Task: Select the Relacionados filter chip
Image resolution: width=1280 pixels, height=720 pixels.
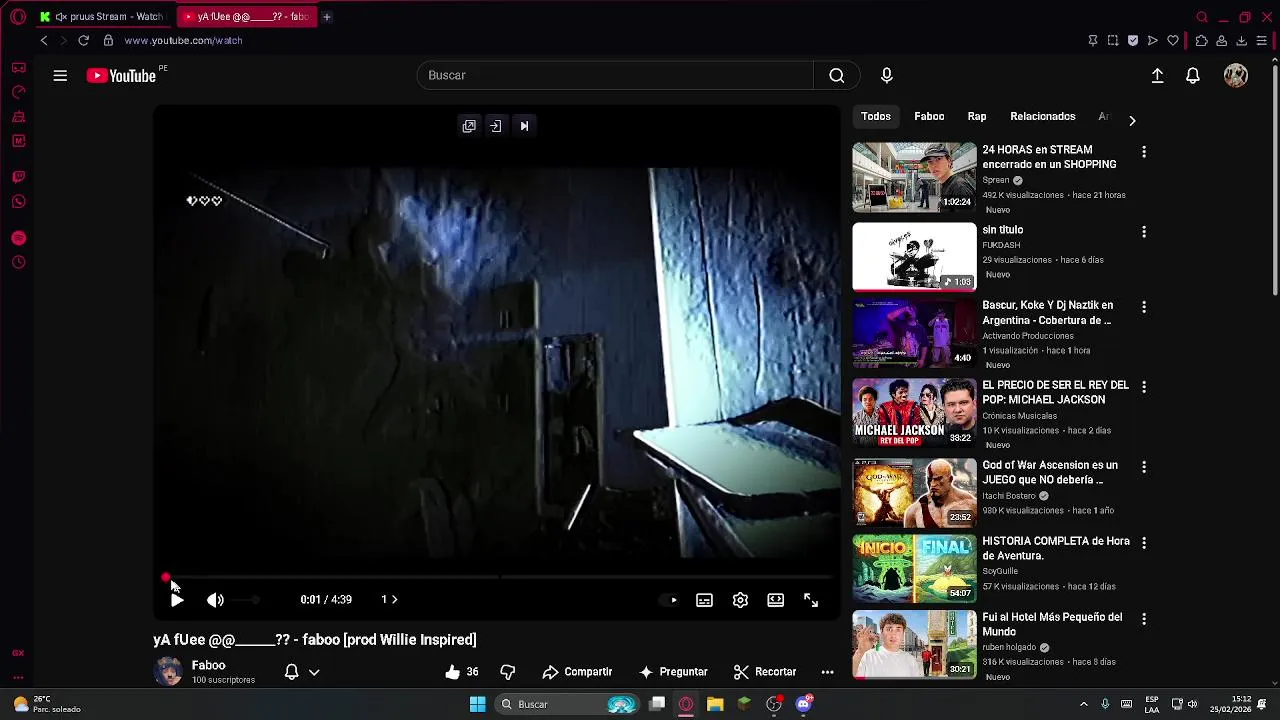Action: click(1043, 117)
